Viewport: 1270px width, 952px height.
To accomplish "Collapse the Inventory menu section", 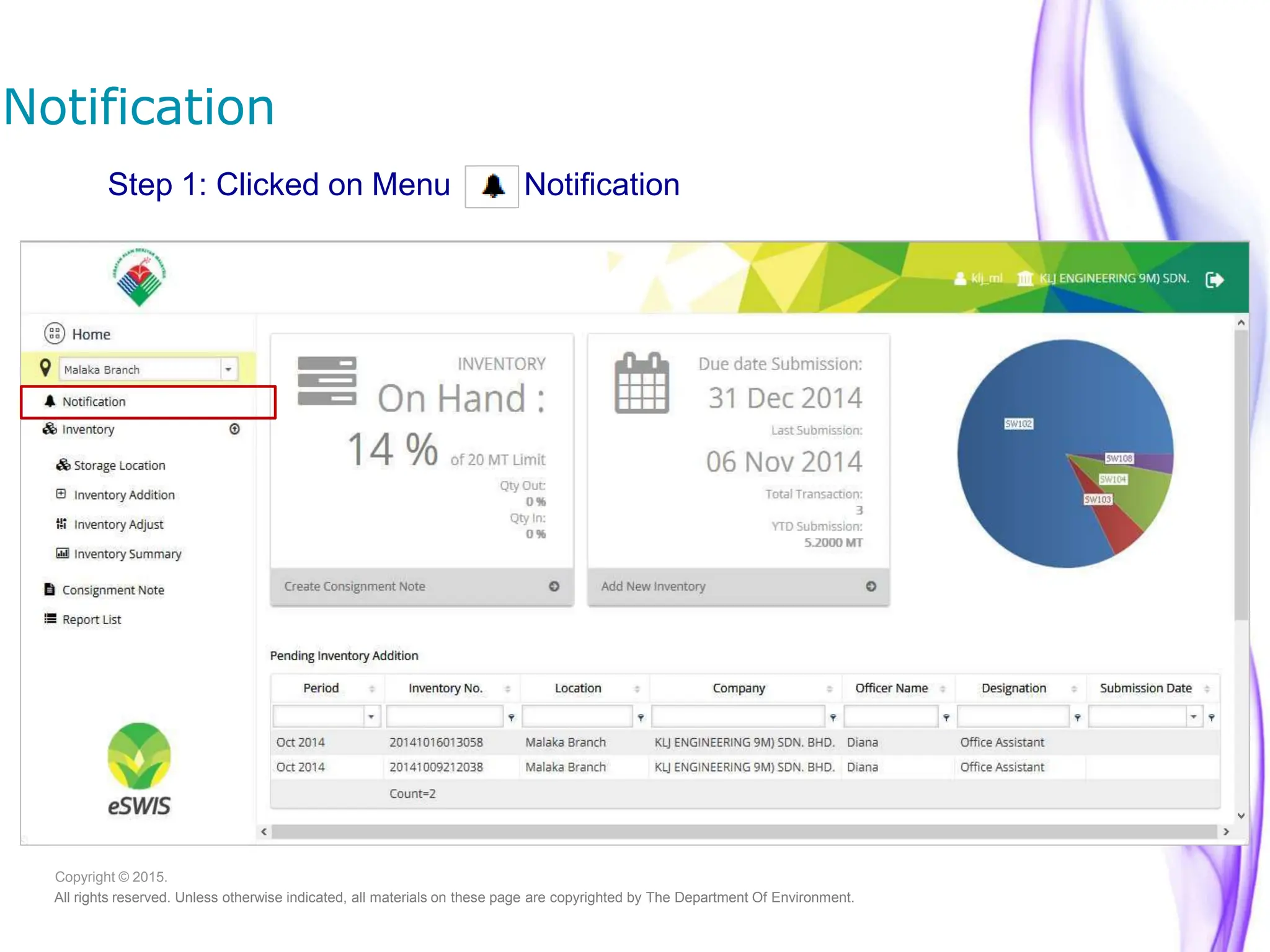I will [x=234, y=429].
